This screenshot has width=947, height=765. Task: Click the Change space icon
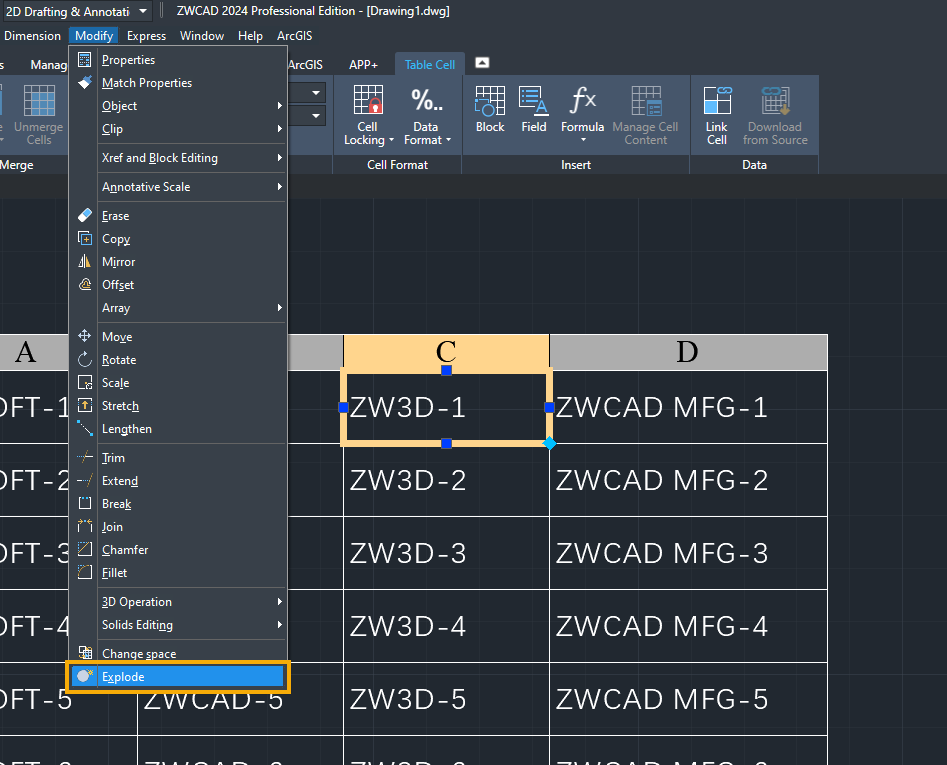point(85,653)
